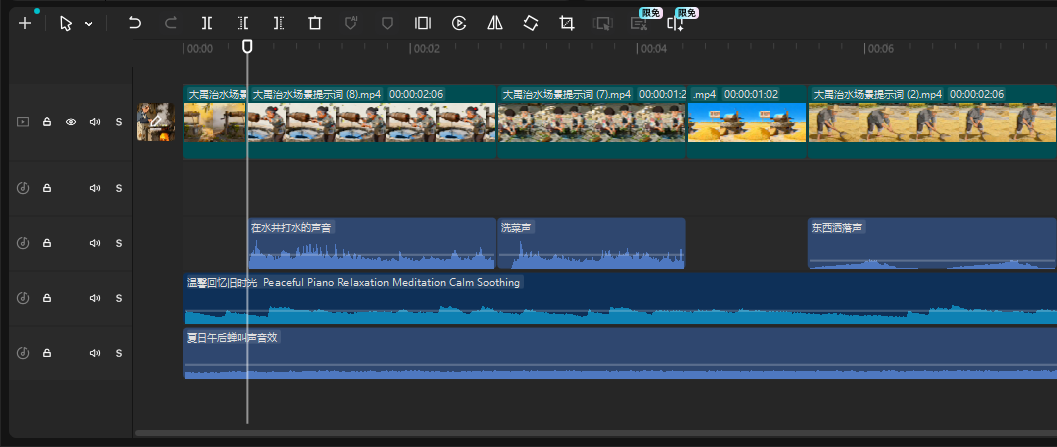Click the cover thumbnail on video track

156,121
